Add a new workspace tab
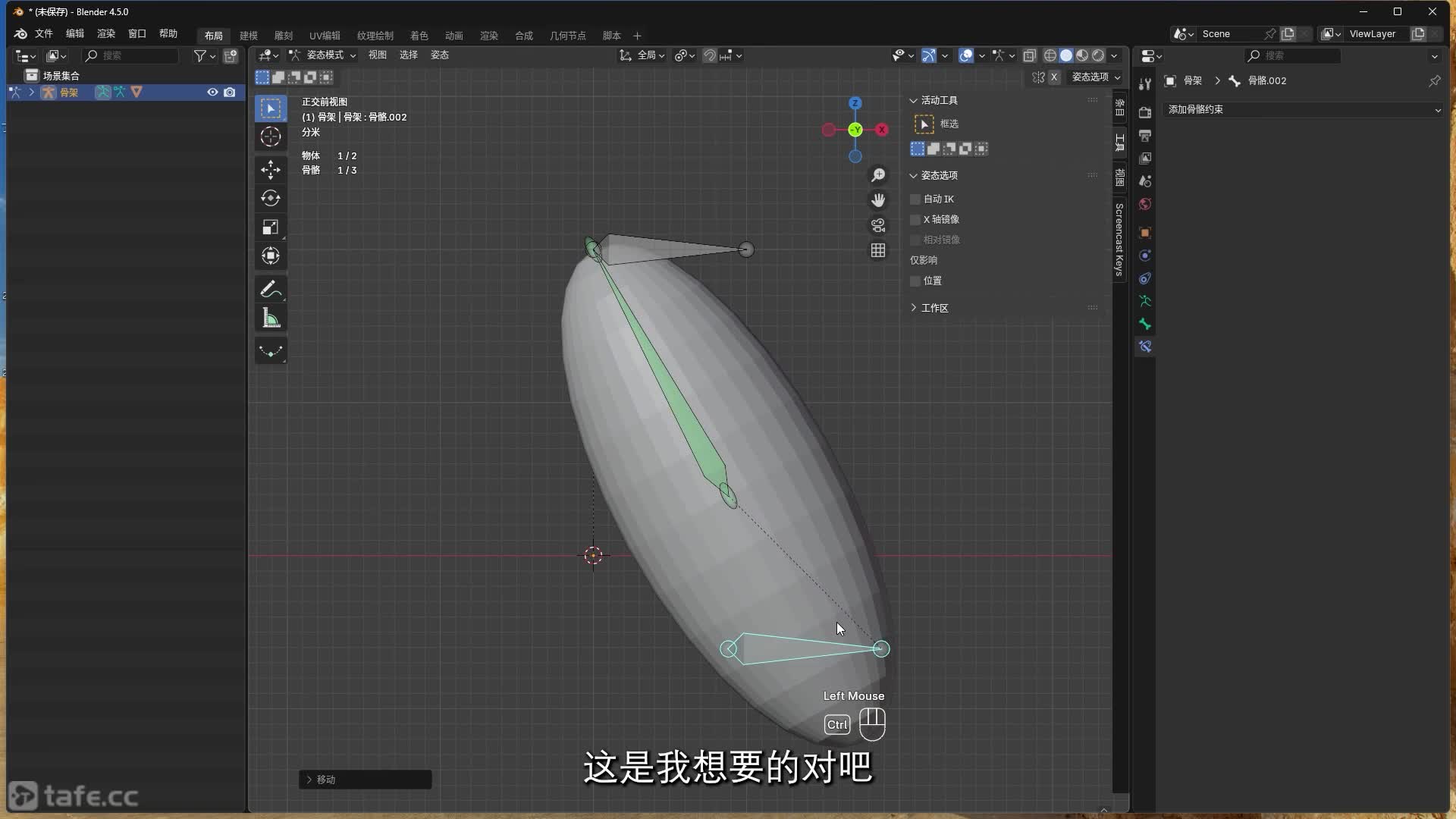1456x819 pixels. click(637, 36)
